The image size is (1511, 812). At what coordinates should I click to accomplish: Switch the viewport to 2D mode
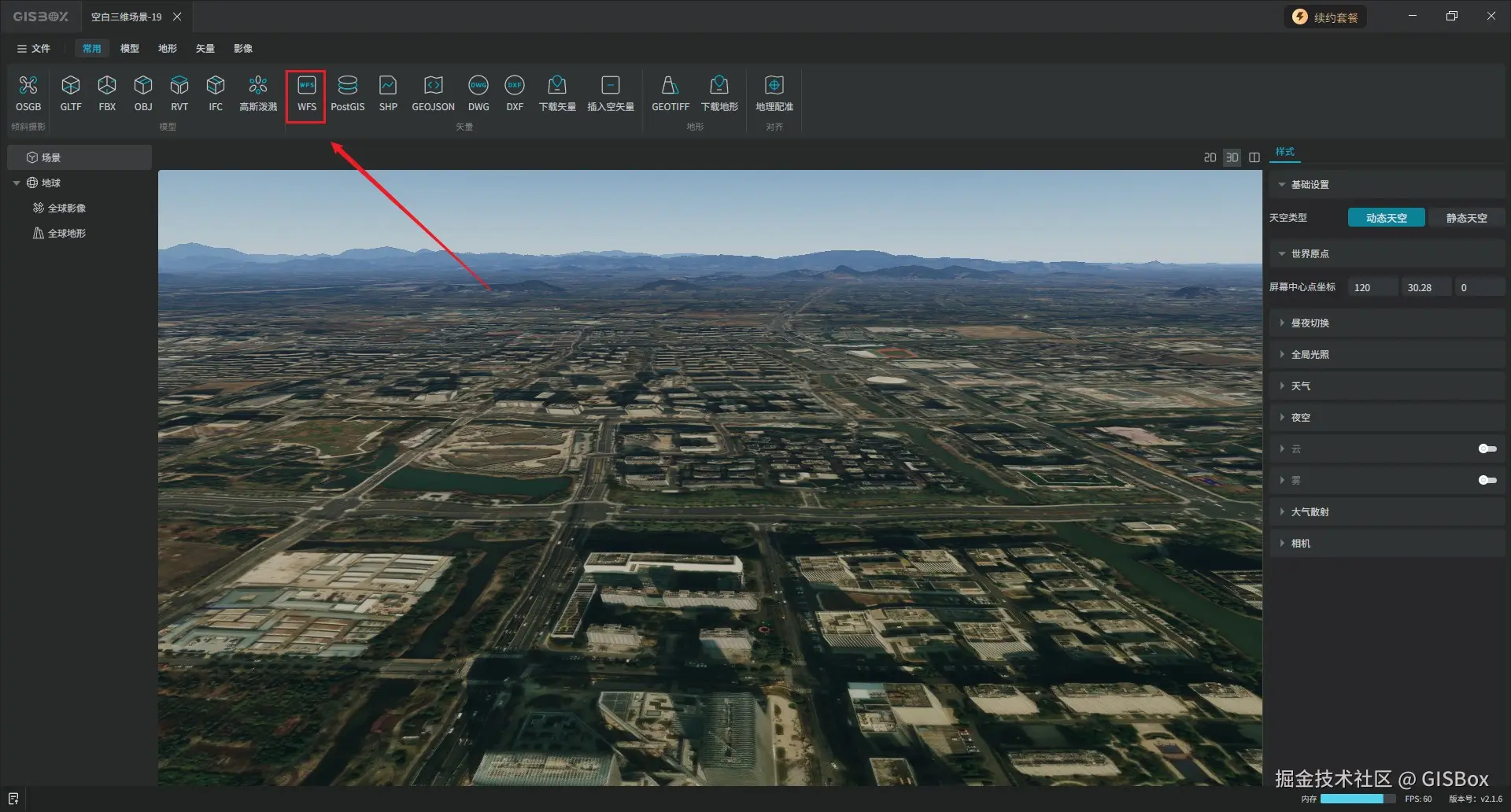click(x=1210, y=157)
